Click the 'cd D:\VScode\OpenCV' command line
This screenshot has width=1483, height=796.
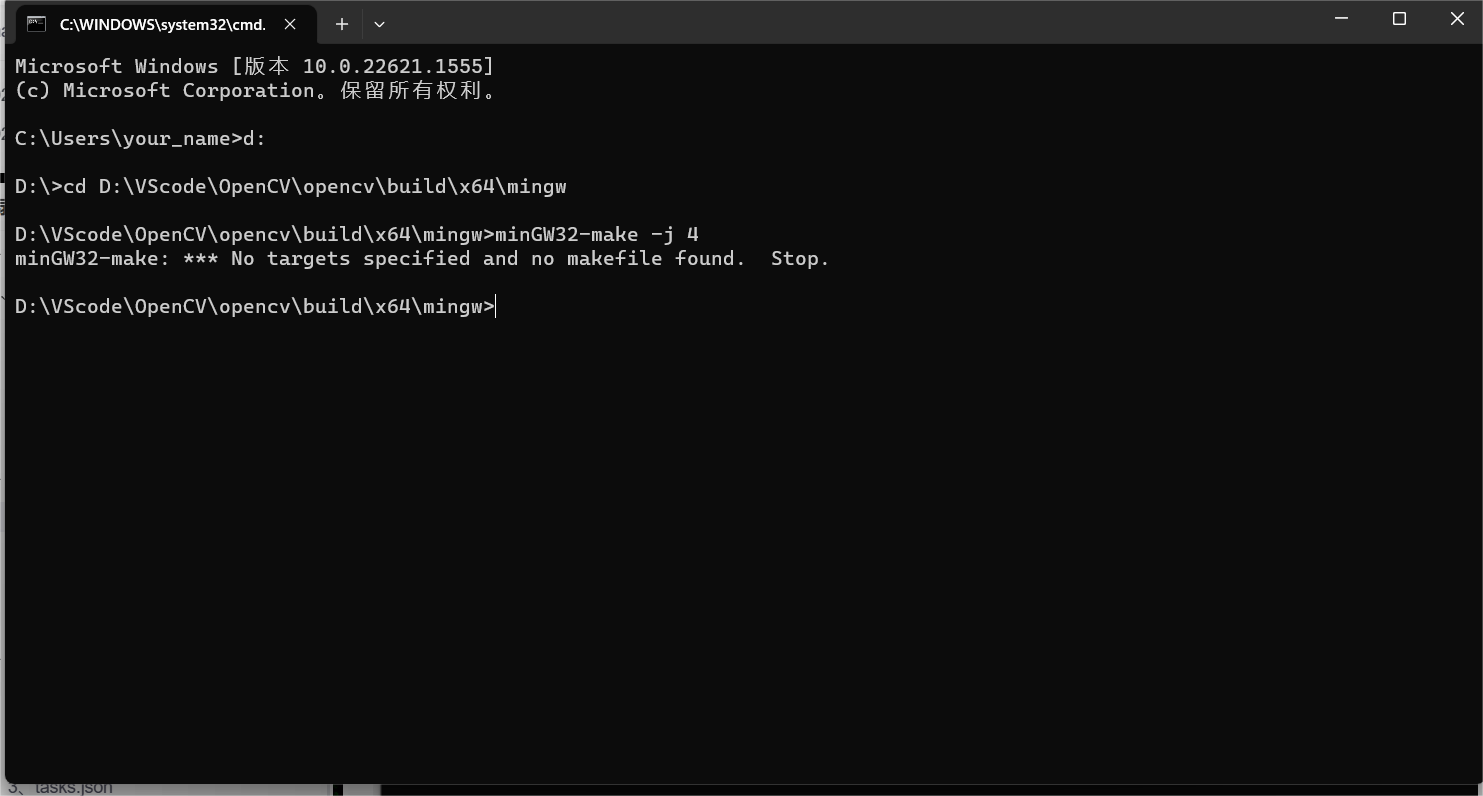coord(290,186)
